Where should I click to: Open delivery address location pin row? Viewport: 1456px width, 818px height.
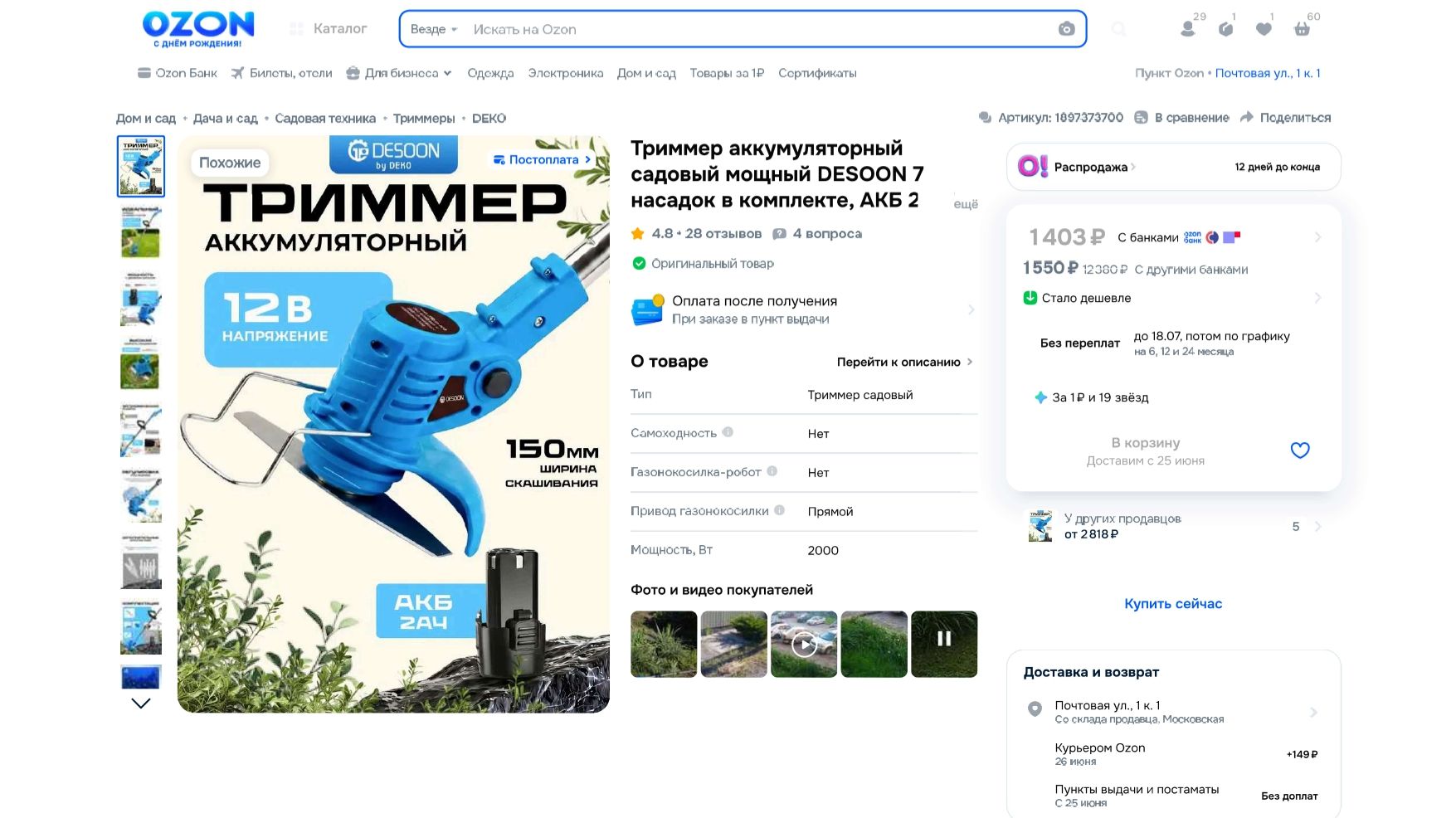[1173, 711]
